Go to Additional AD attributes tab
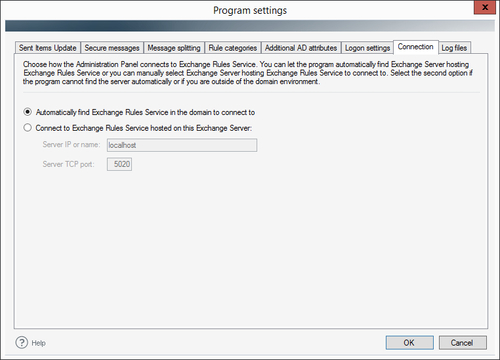 (x=301, y=48)
